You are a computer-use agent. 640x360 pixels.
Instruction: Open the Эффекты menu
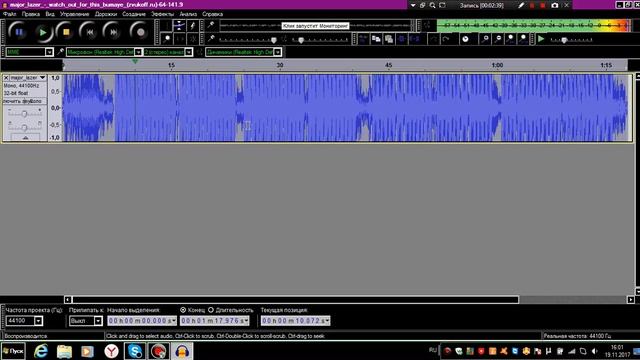[x=162, y=14]
